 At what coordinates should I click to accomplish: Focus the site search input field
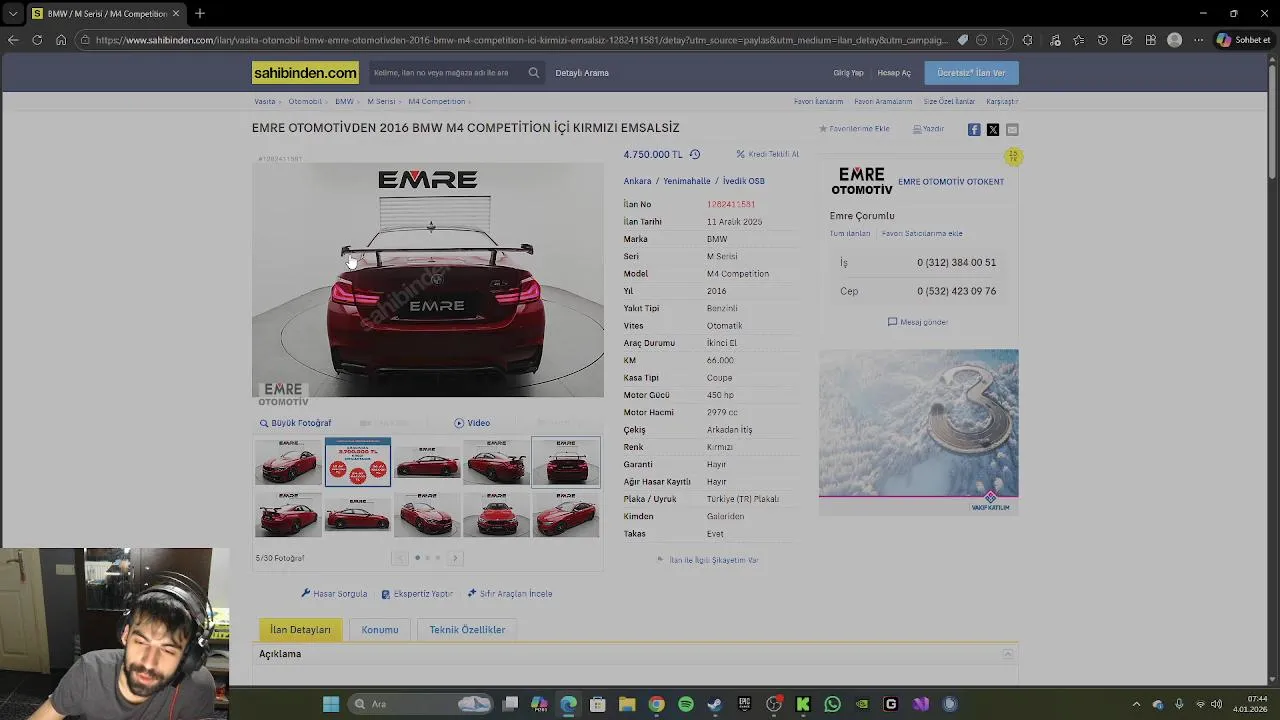(x=446, y=73)
